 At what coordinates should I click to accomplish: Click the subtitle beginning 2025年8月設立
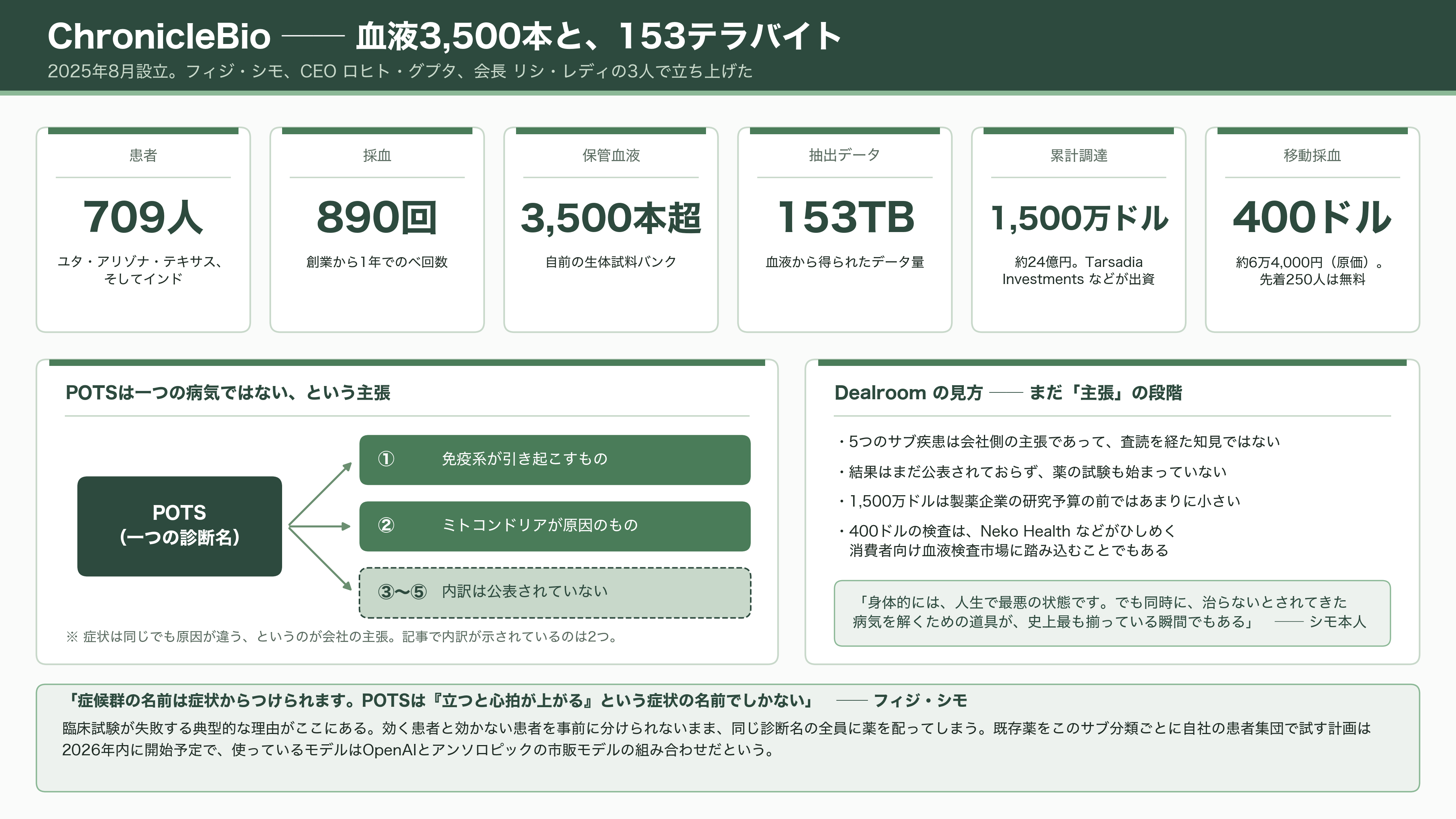(400, 71)
